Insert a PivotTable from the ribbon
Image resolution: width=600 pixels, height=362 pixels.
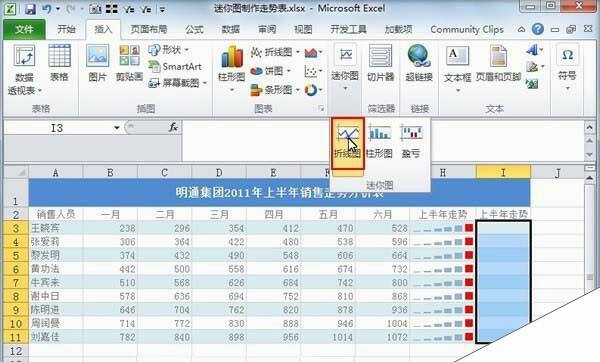coord(24,70)
